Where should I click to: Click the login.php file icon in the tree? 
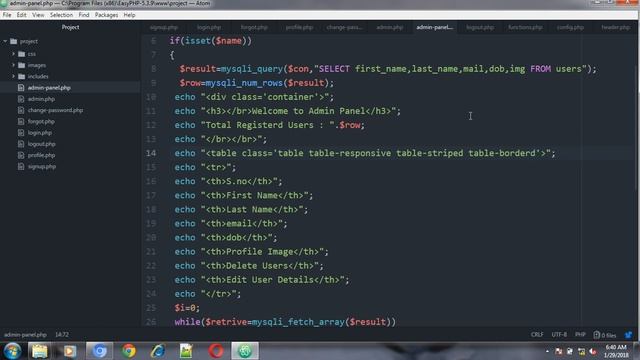tap(21, 133)
